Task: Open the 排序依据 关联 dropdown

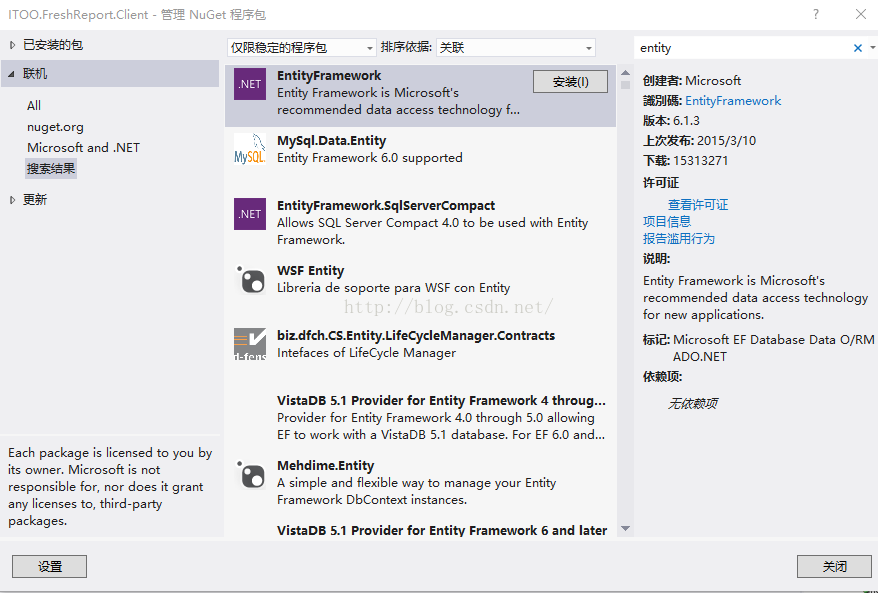Action: 516,48
